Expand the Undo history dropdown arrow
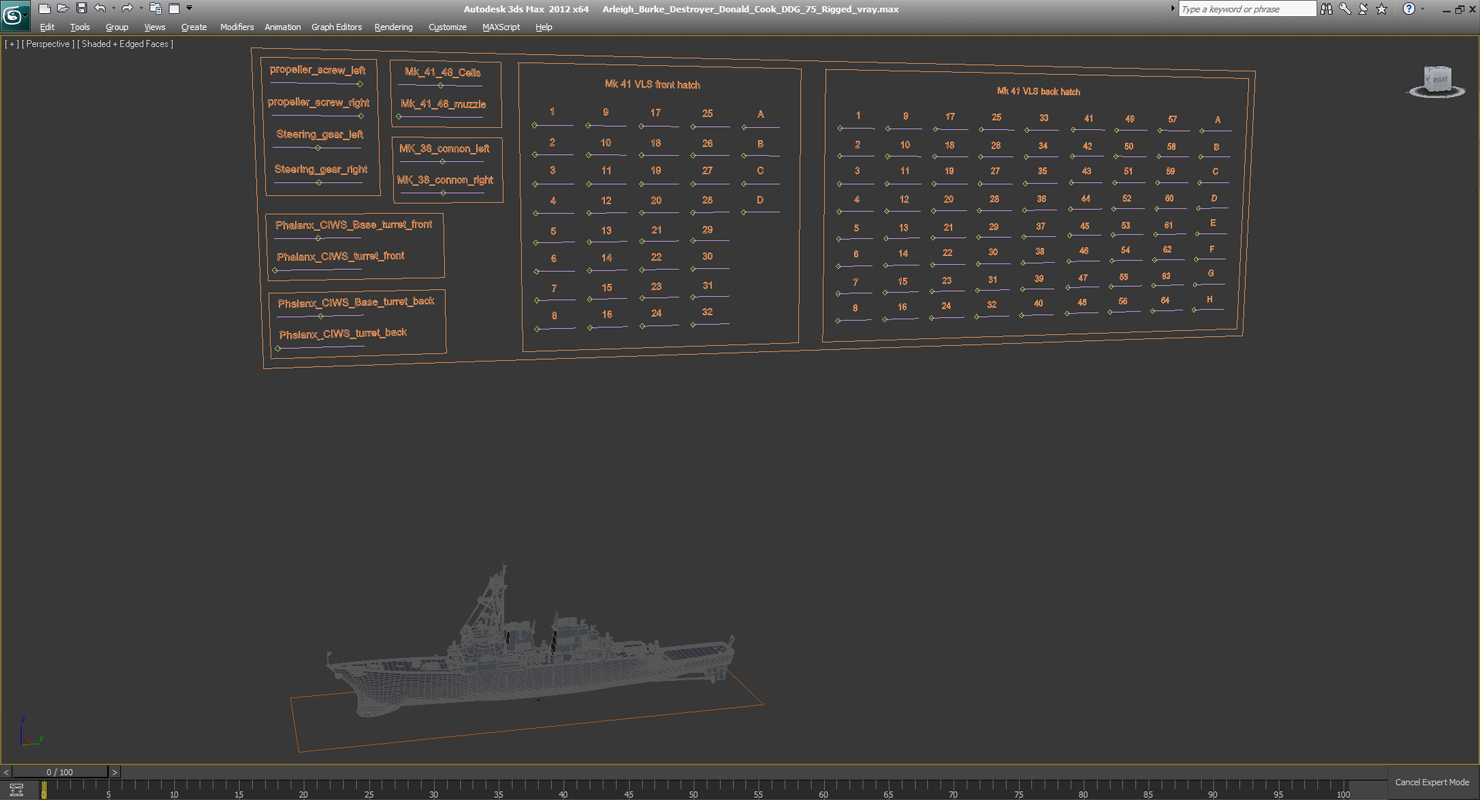The image size is (1480, 800). (x=113, y=9)
